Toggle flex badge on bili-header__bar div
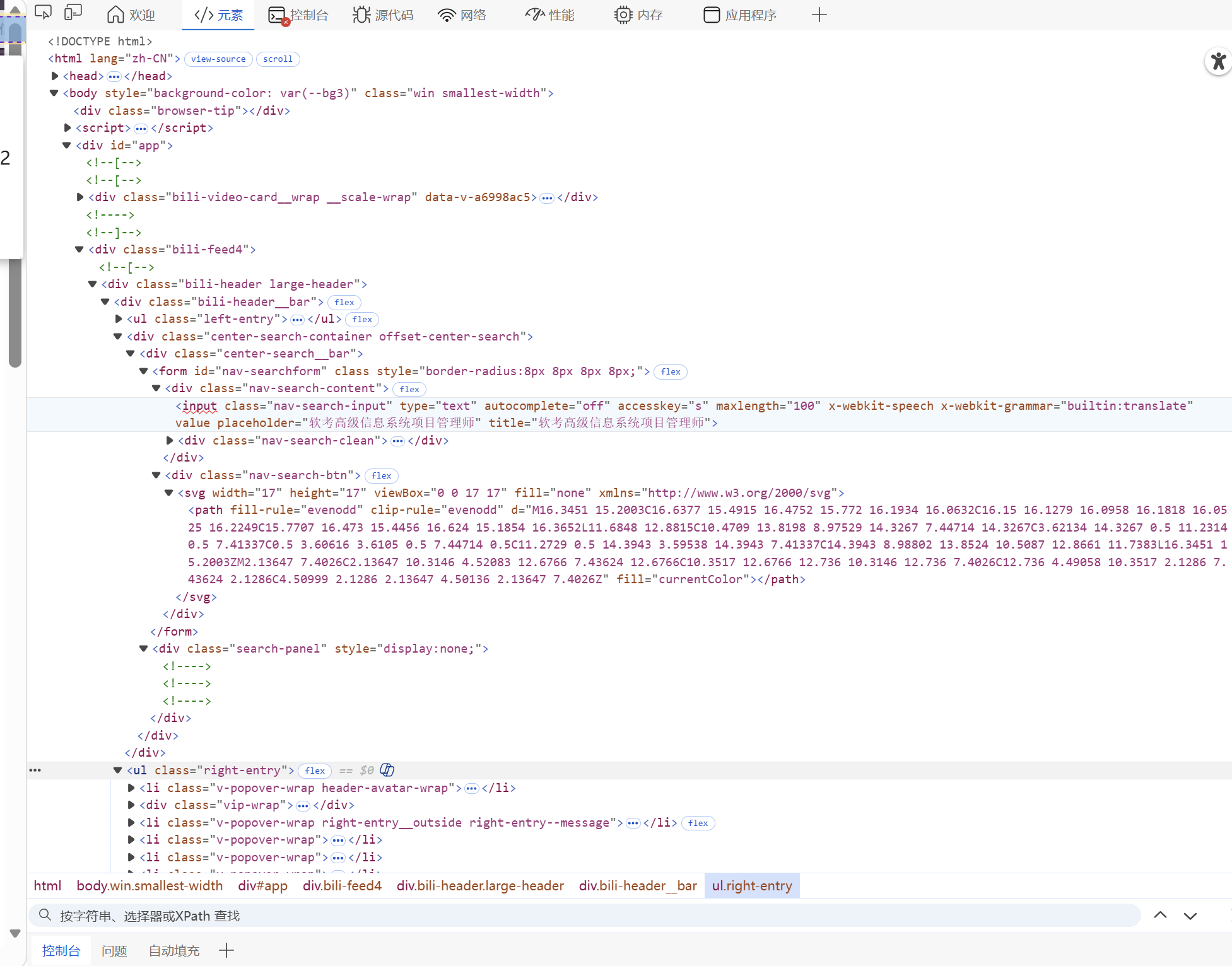 (344, 302)
